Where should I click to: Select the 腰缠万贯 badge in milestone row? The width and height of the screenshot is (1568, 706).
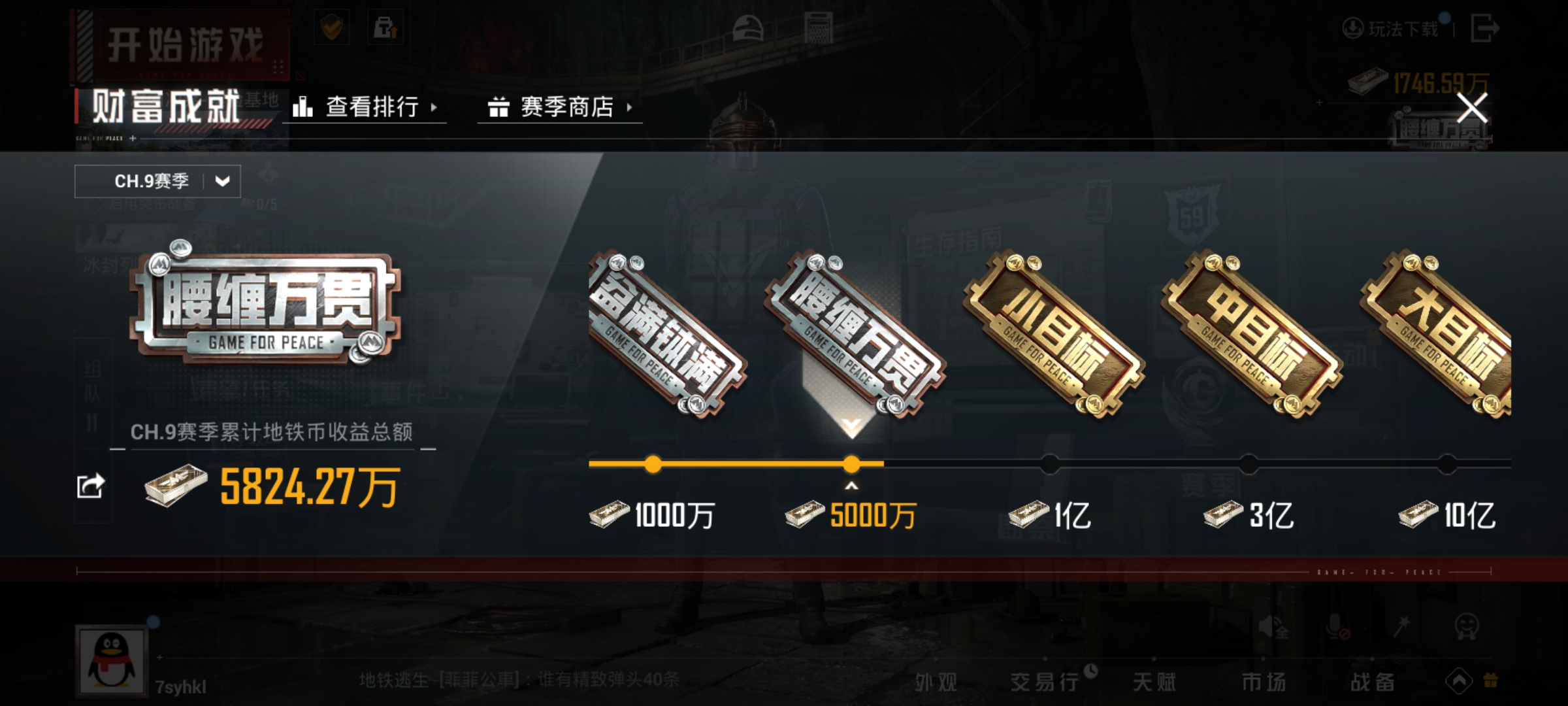point(855,333)
